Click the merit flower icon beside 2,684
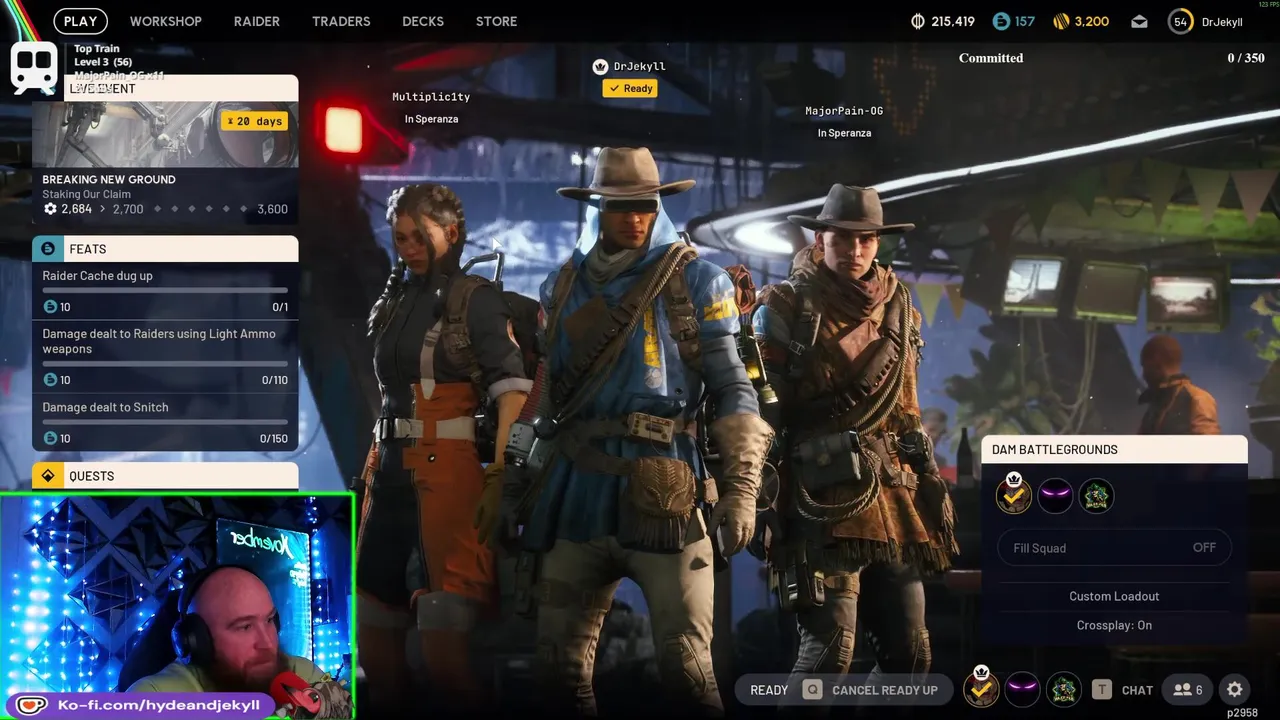The width and height of the screenshot is (1280, 720). 50,209
